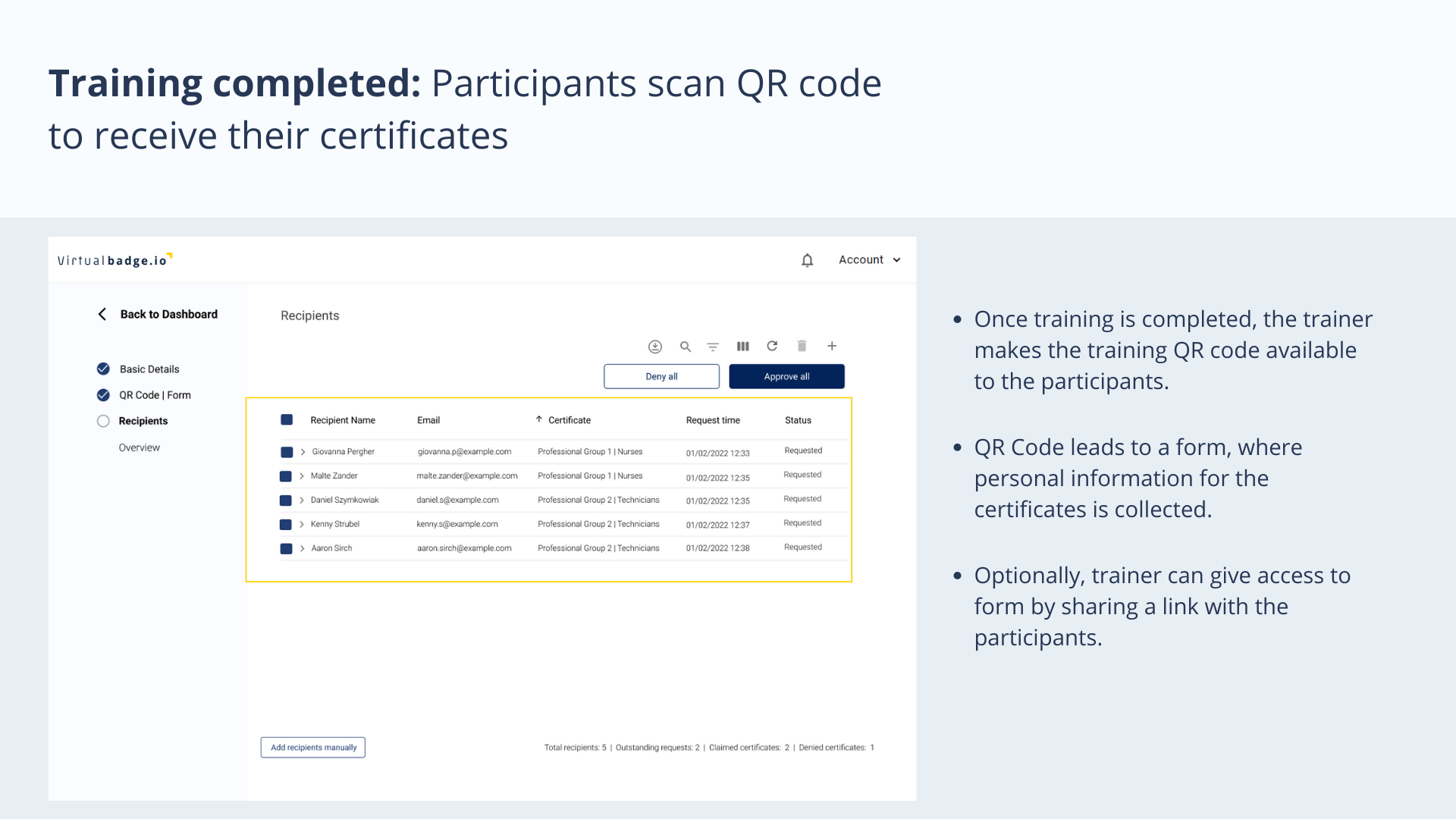Click the download recipients icon

point(655,347)
